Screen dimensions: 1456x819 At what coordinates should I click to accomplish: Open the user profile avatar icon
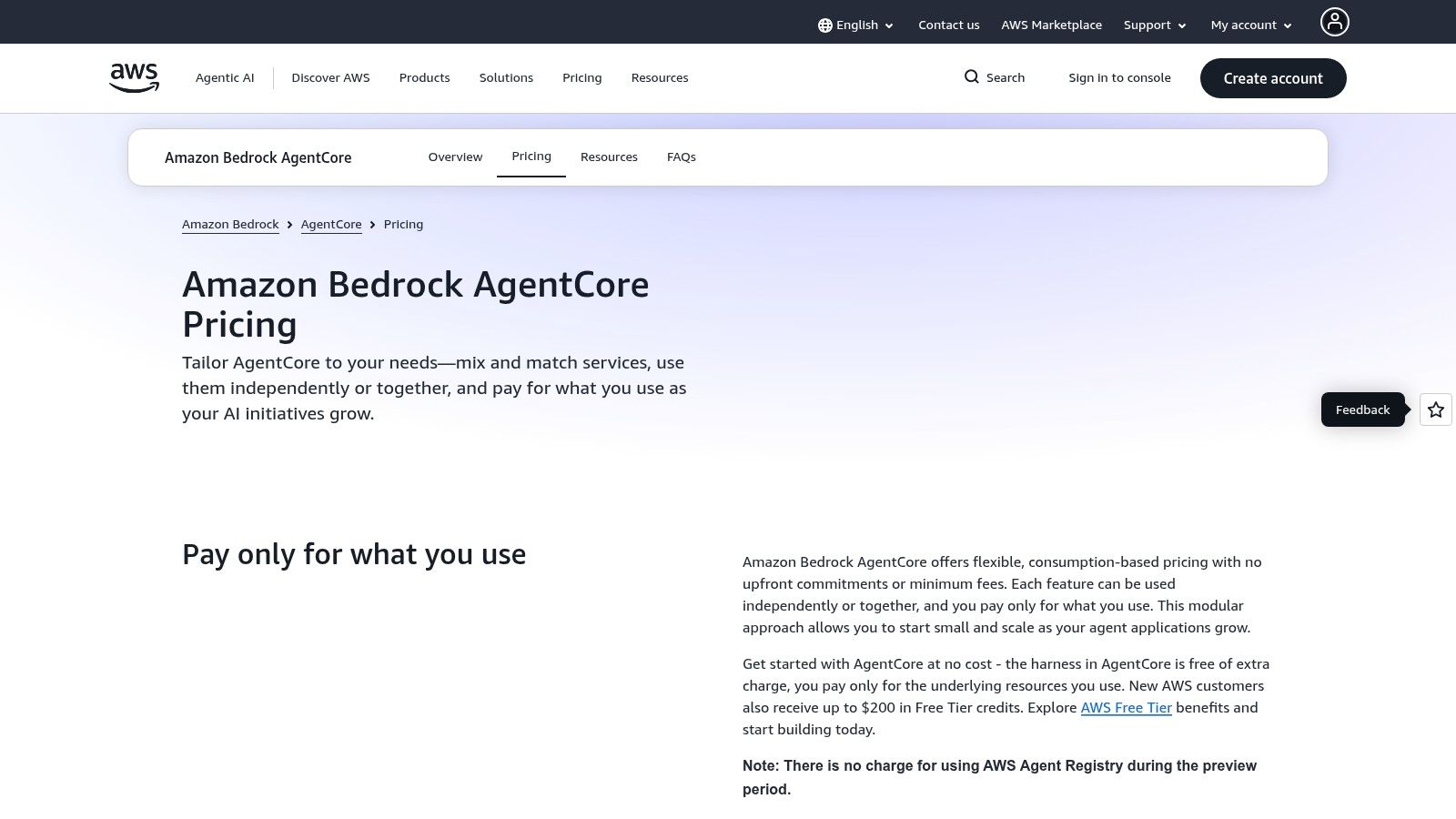coord(1334,22)
